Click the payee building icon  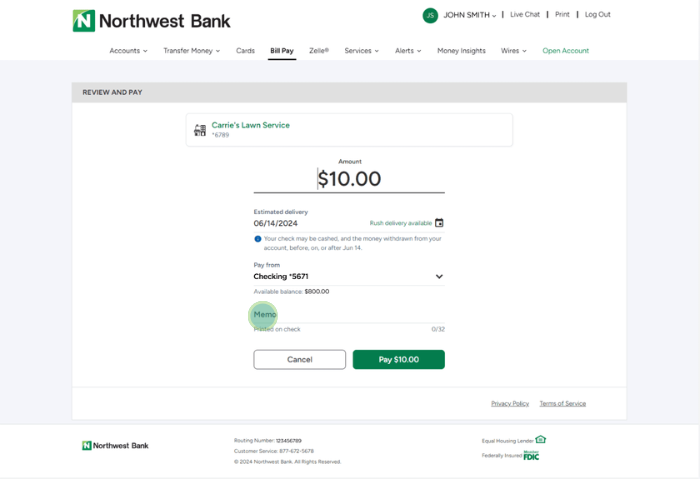tap(200, 130)
